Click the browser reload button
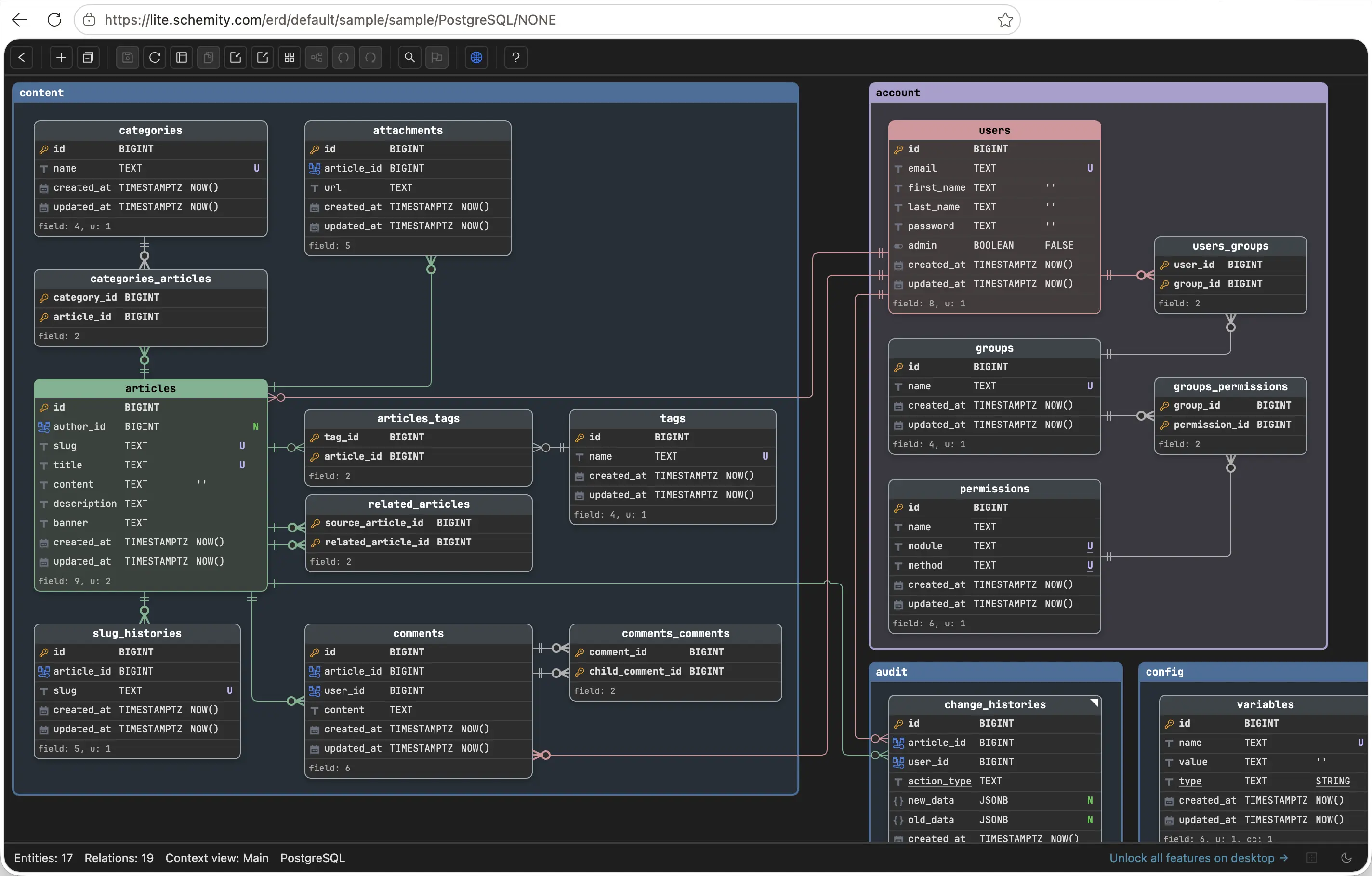 [55, 20]
